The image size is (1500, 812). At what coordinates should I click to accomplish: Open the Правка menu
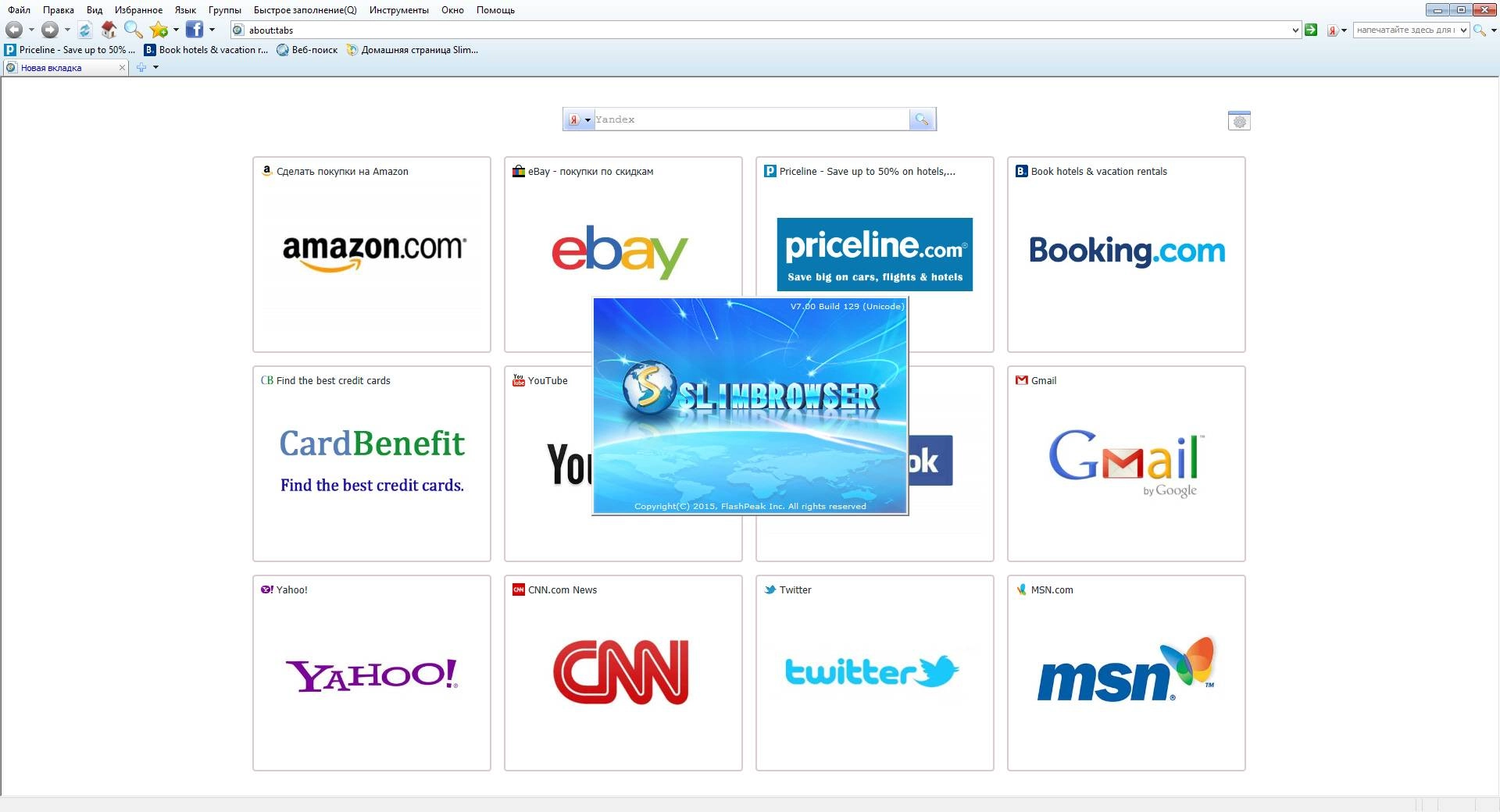click(59, 10)
